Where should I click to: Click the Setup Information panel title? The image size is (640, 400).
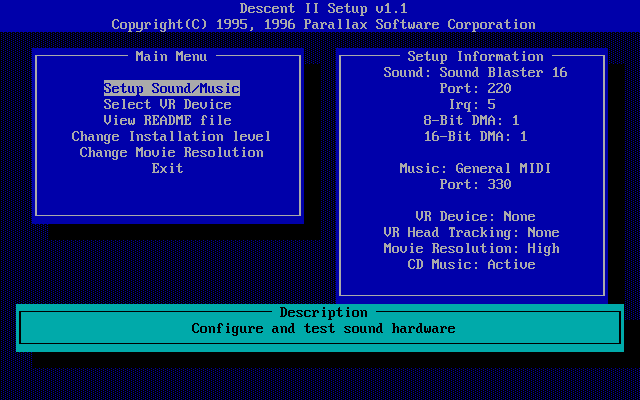coord(476,56)
